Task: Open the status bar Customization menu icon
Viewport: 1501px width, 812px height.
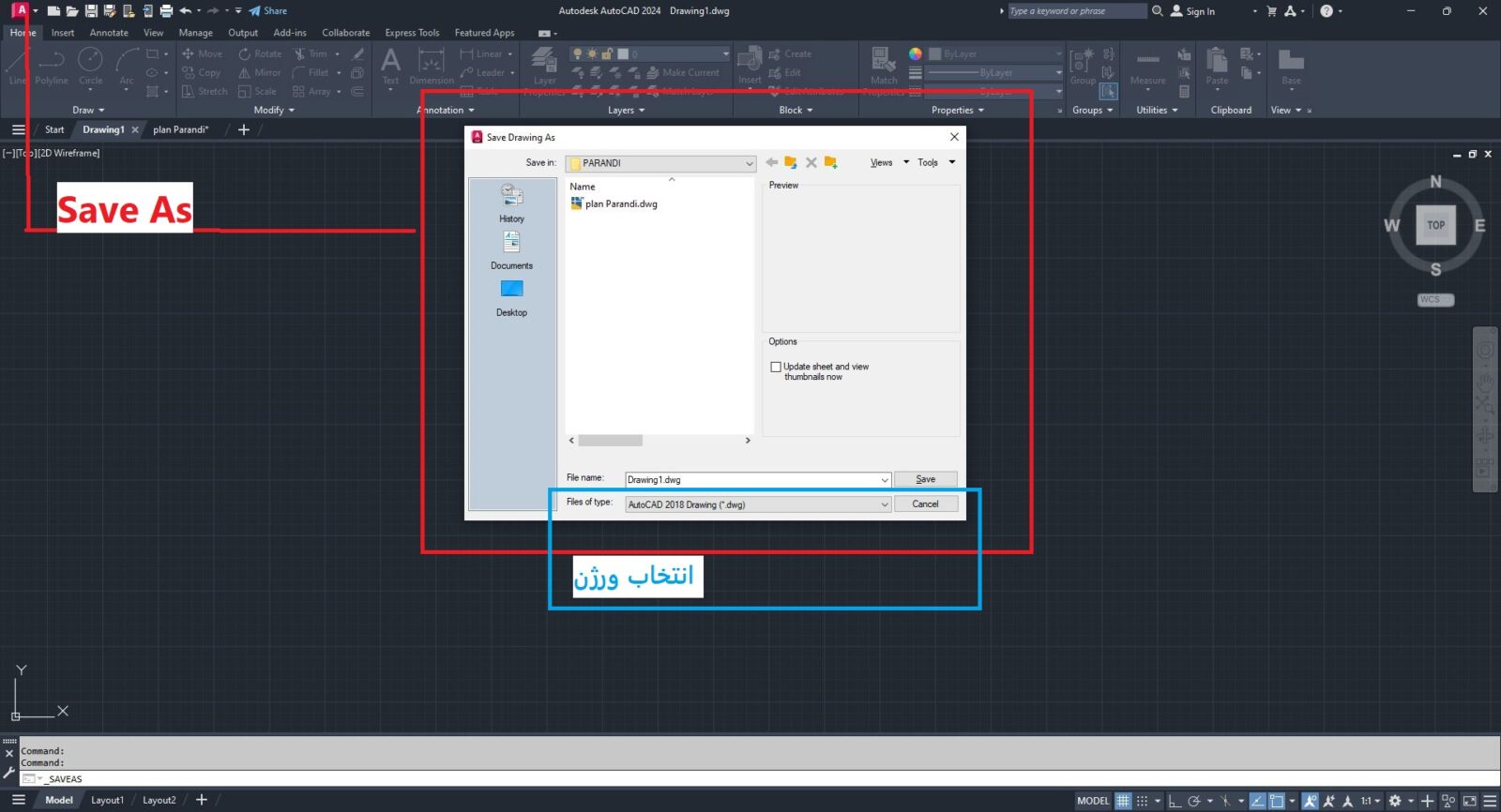Action: pyautogui.click(x=1490, y=801)
